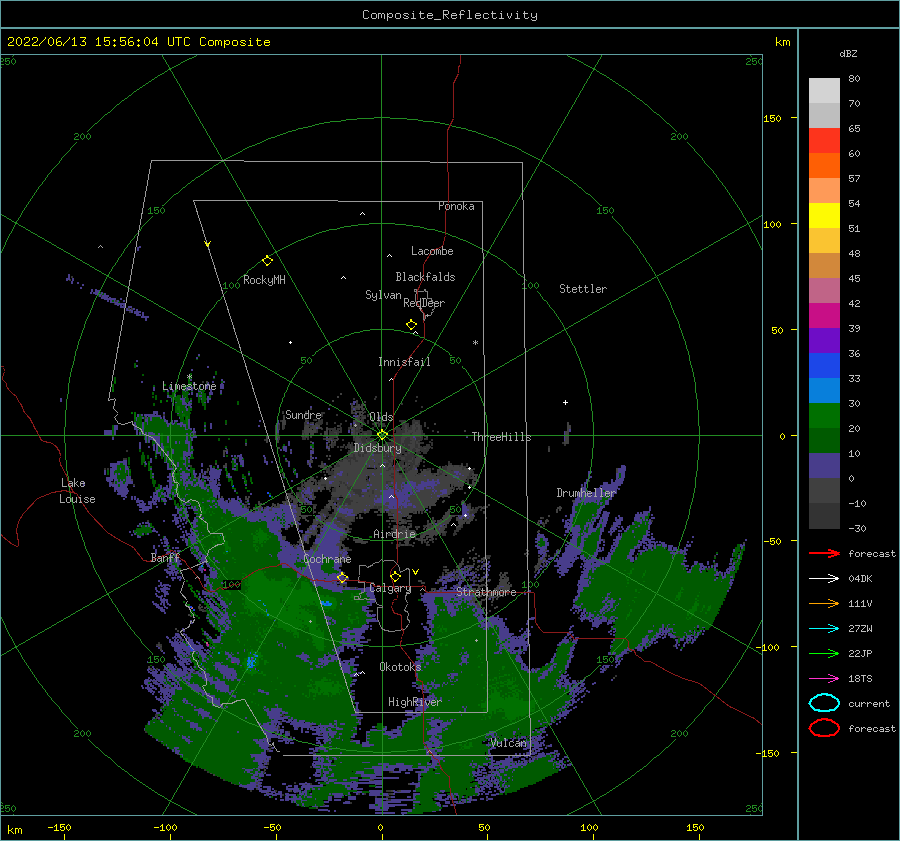Click the Sundre town label
The height and width of the screenshot is (841, 900).
click(x=303, y=414)
